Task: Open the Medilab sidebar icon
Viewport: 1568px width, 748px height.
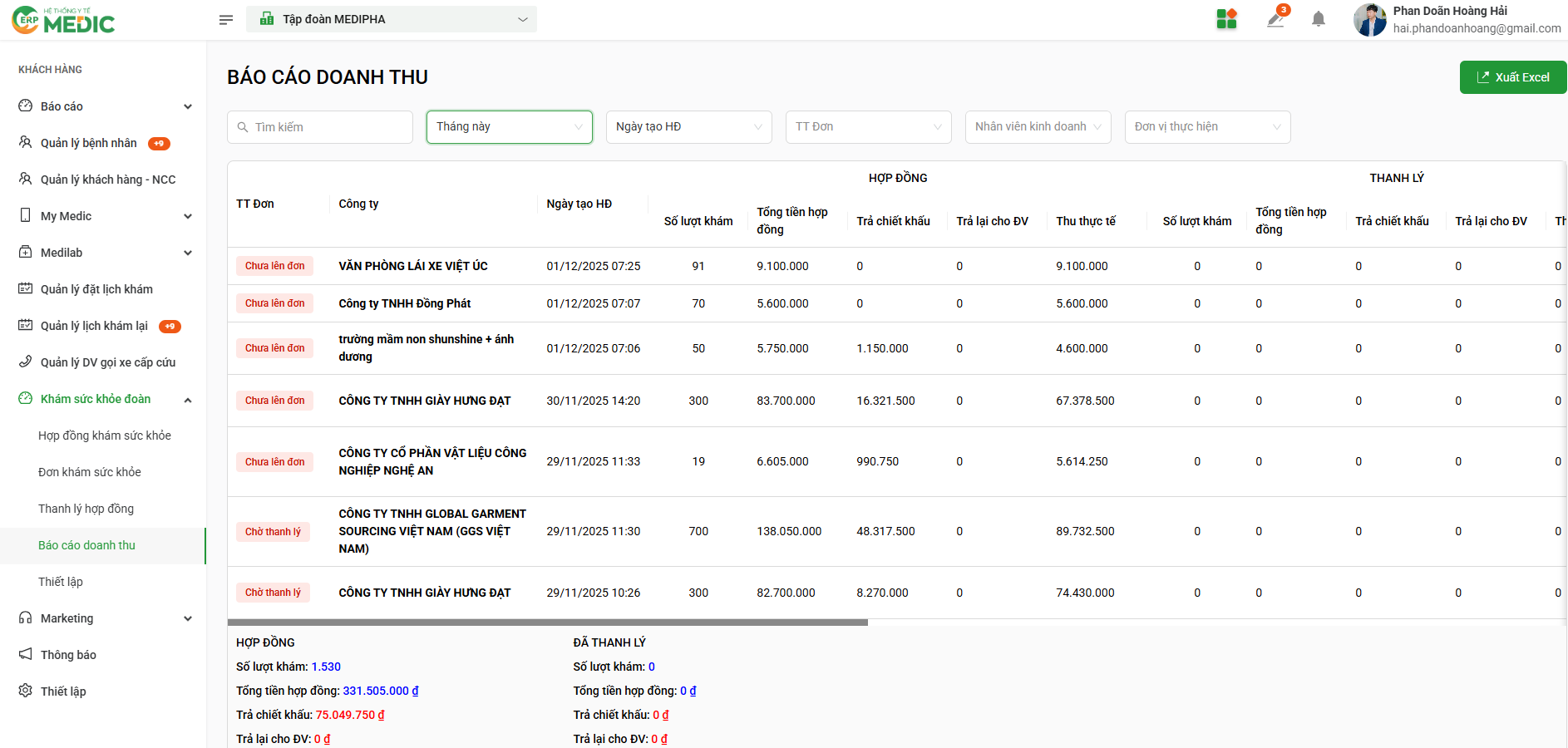Action: coord(26,253)
